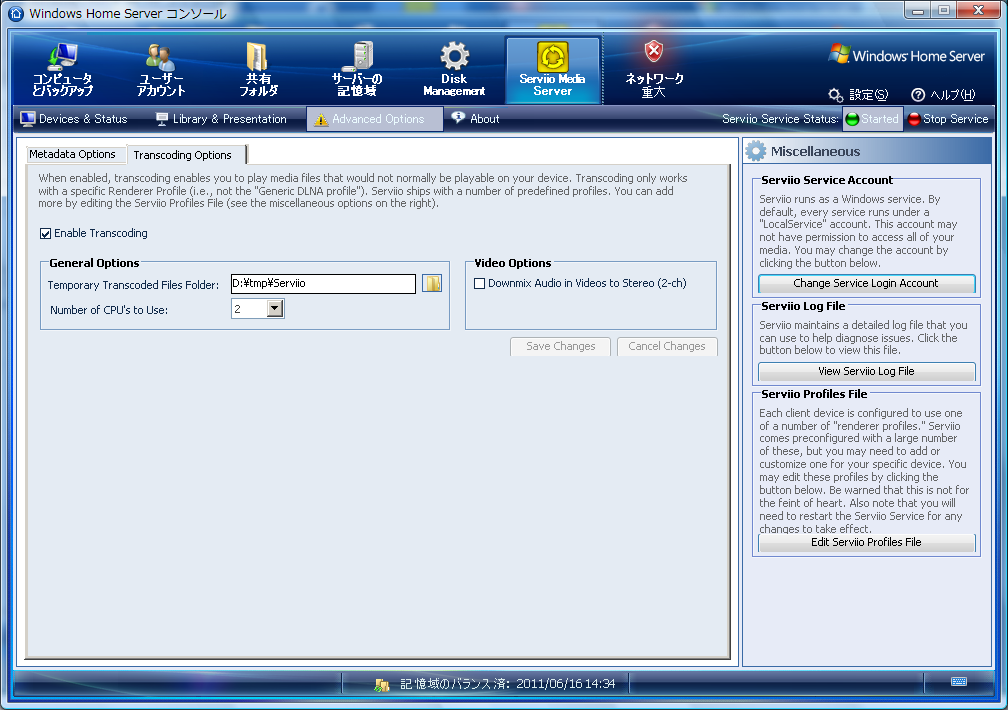
Task: Click Change Service Login Account button
Action: [866, 284]
